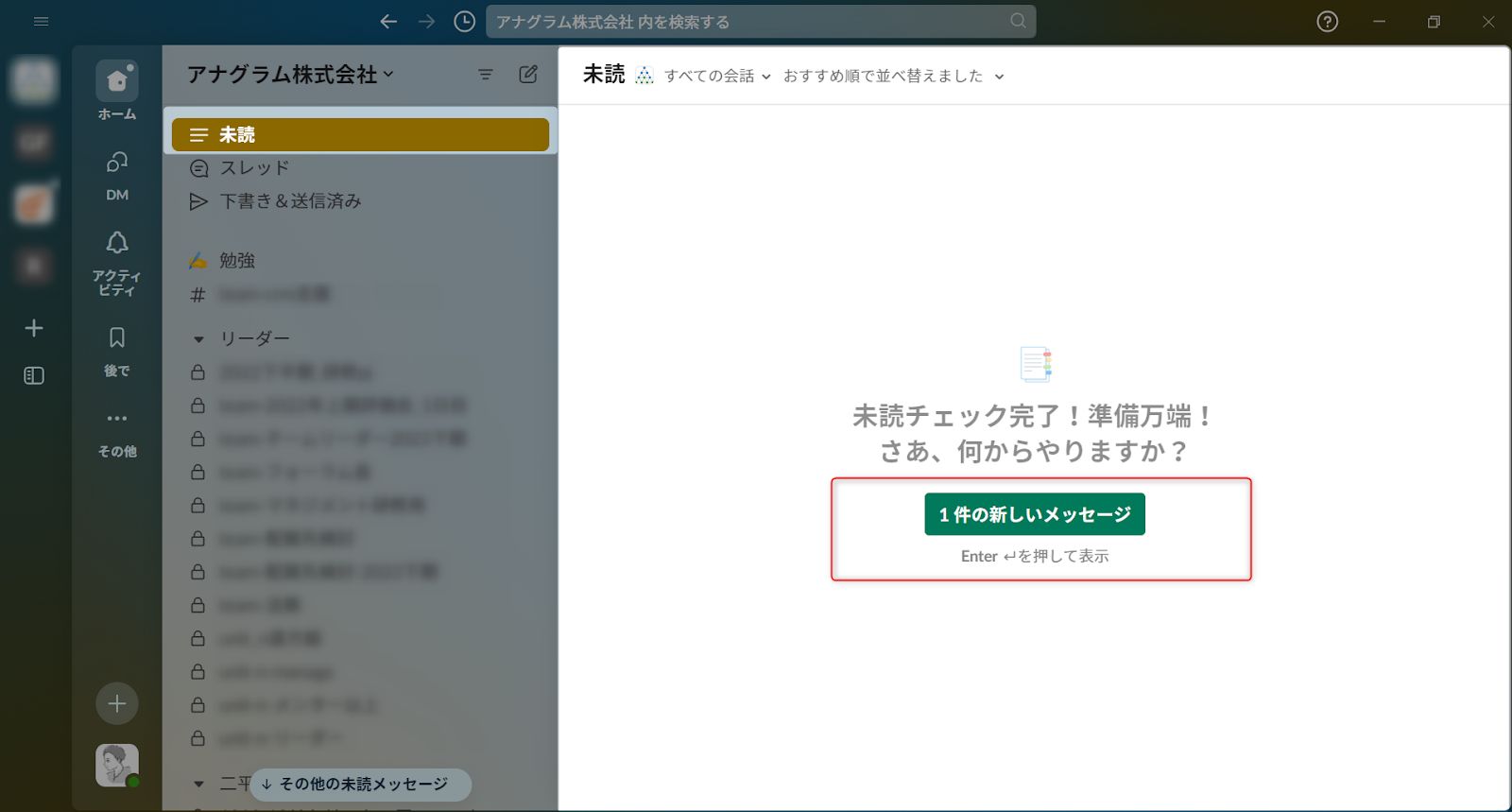This screenshot has width=1512, height=812.
Task: Click the More three-dots icon
Action: [117, 419]
